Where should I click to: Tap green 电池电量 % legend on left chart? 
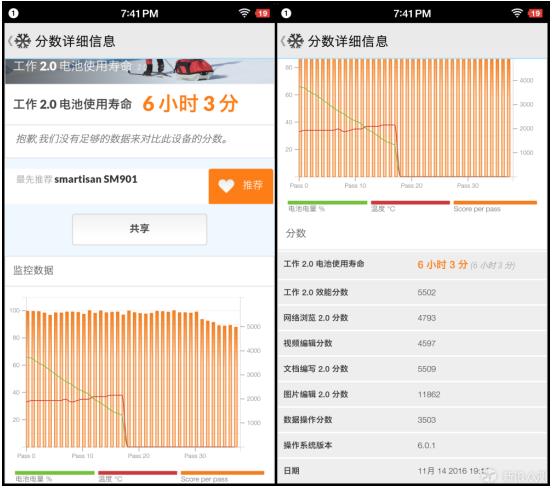click(55, 476)
